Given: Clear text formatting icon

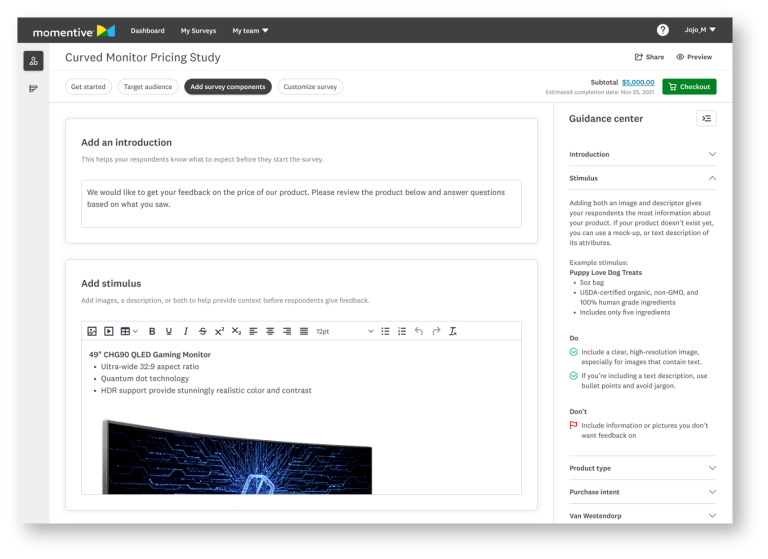Looking at the screenshot, I should coord(453,332).
